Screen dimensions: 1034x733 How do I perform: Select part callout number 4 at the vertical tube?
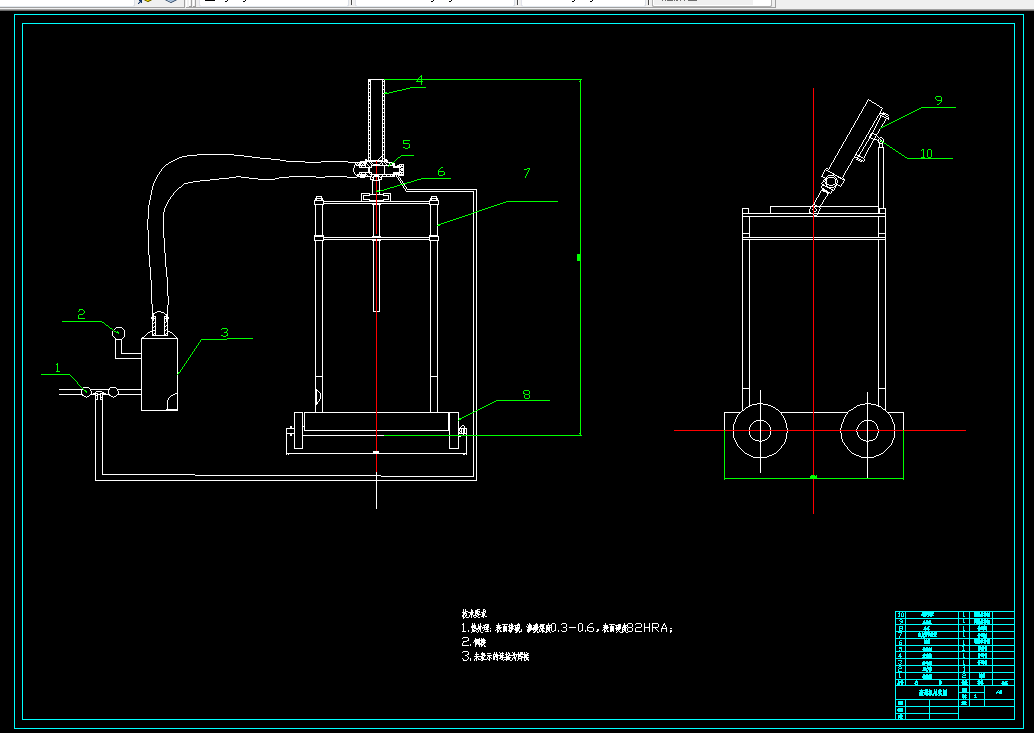(x=419, y=80)
